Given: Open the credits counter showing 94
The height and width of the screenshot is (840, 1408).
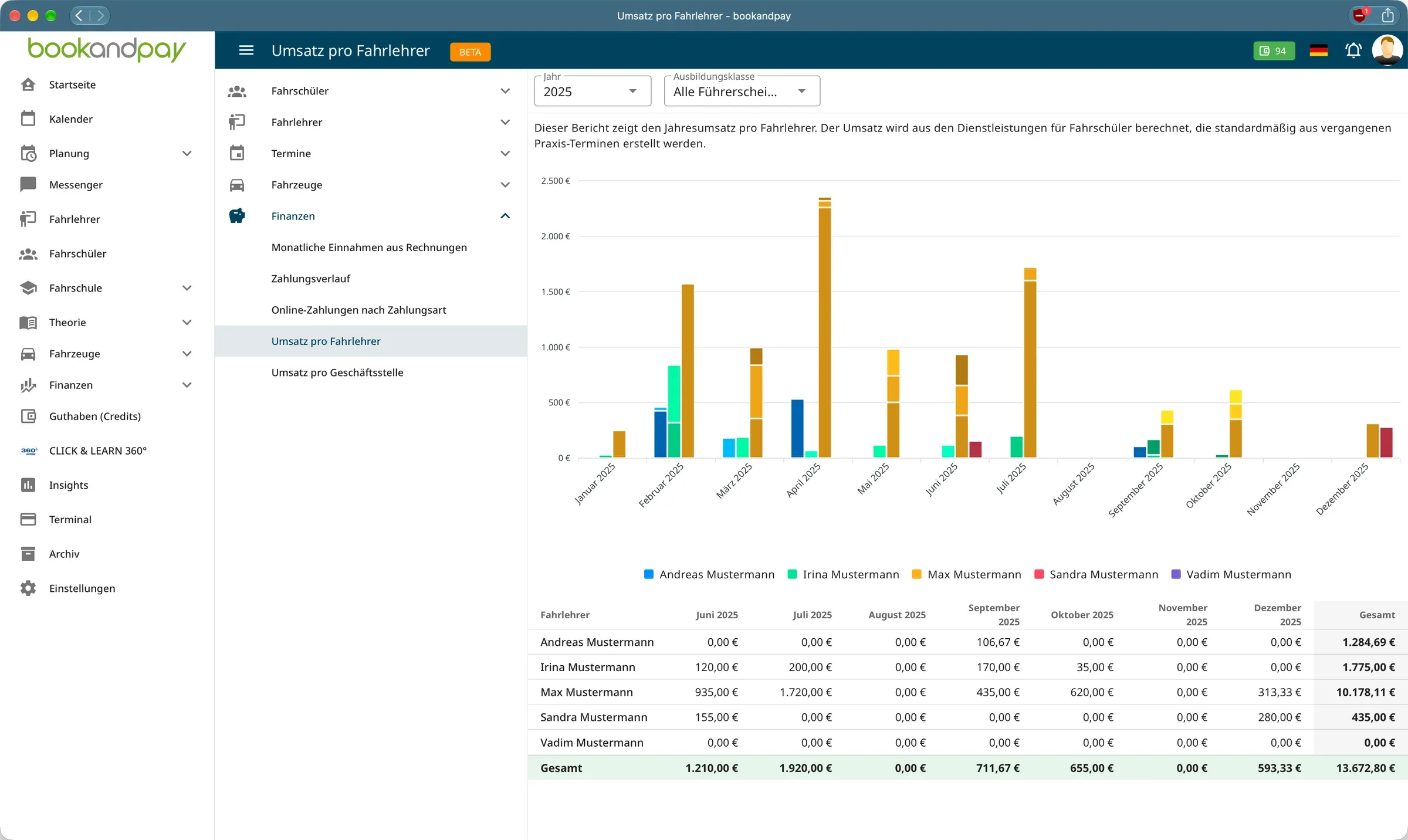Looking at the screenshot, I should tap(1274, 50).
